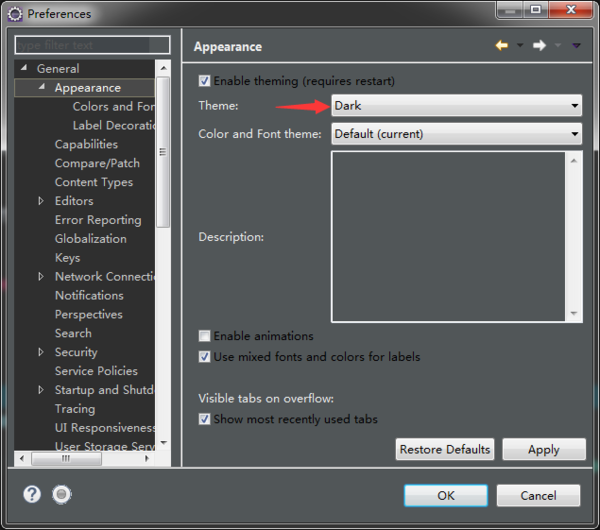Open the forward history dropdown arrow

coord(558,46)
